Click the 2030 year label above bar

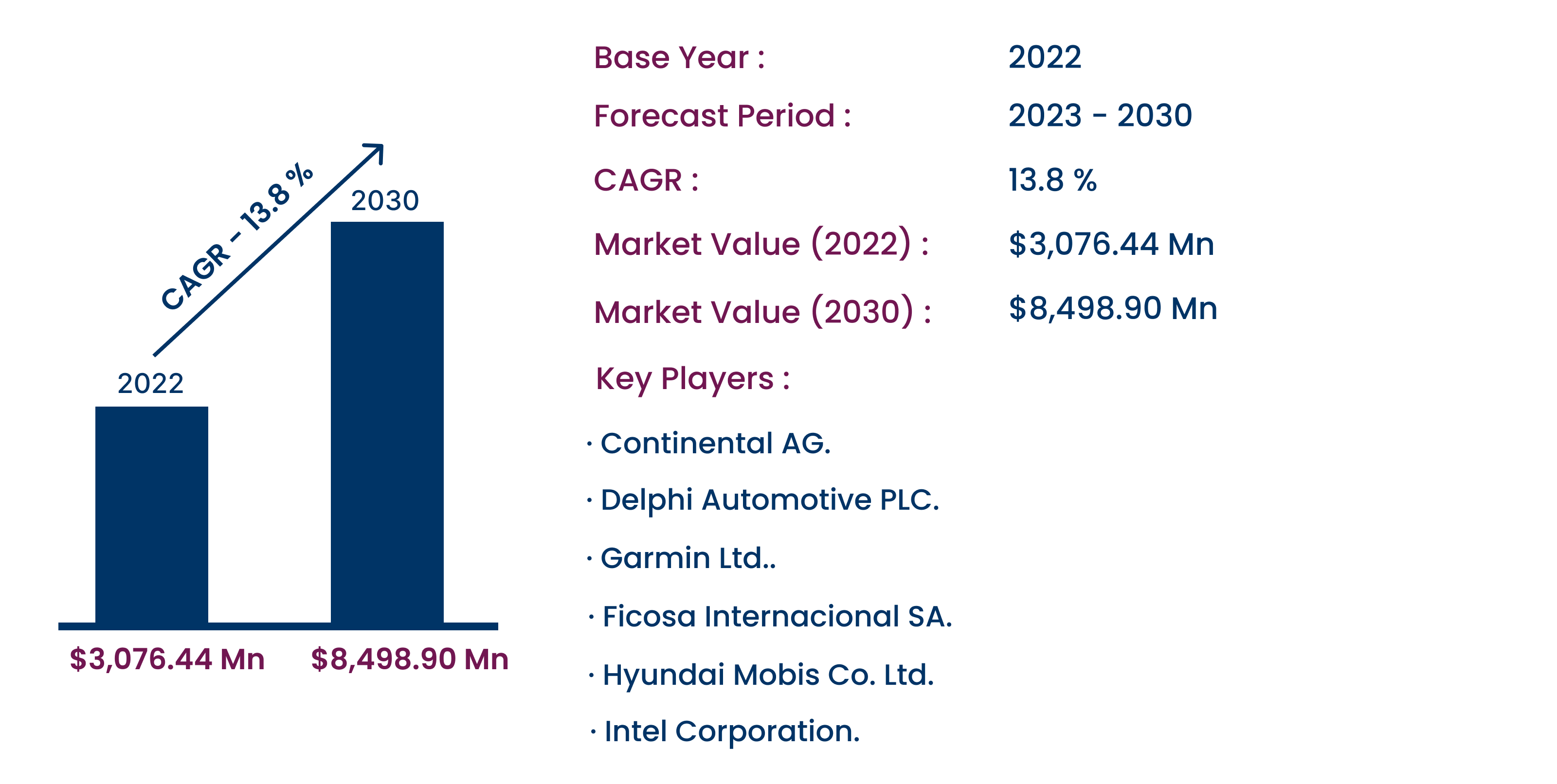pyautogui.click(x=385, y=200)
